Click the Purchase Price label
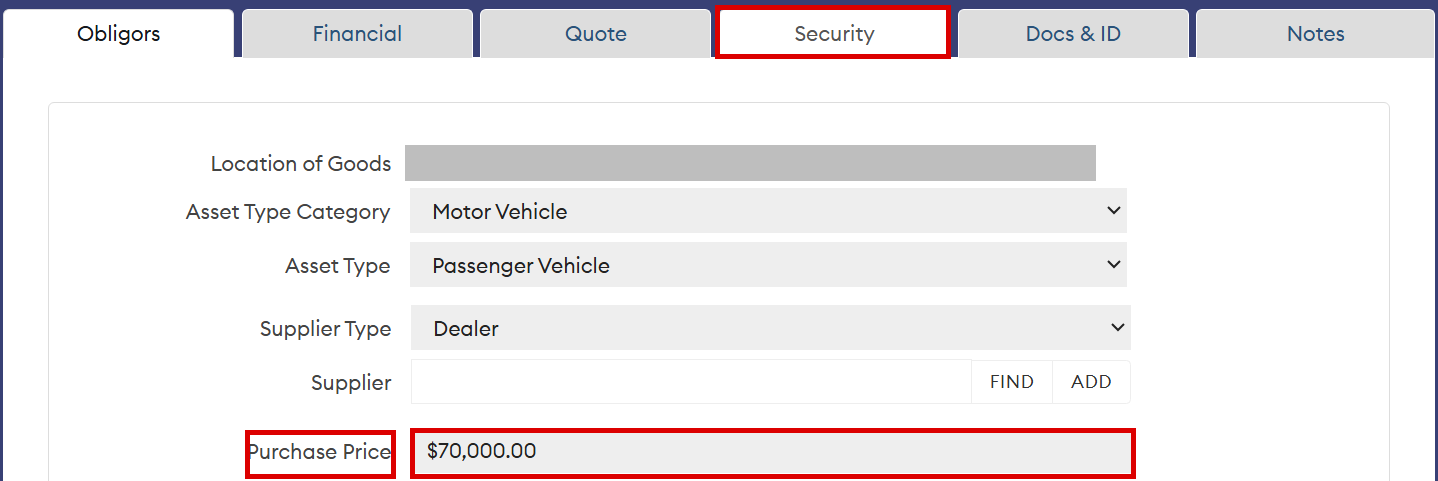 coord(320,452)
